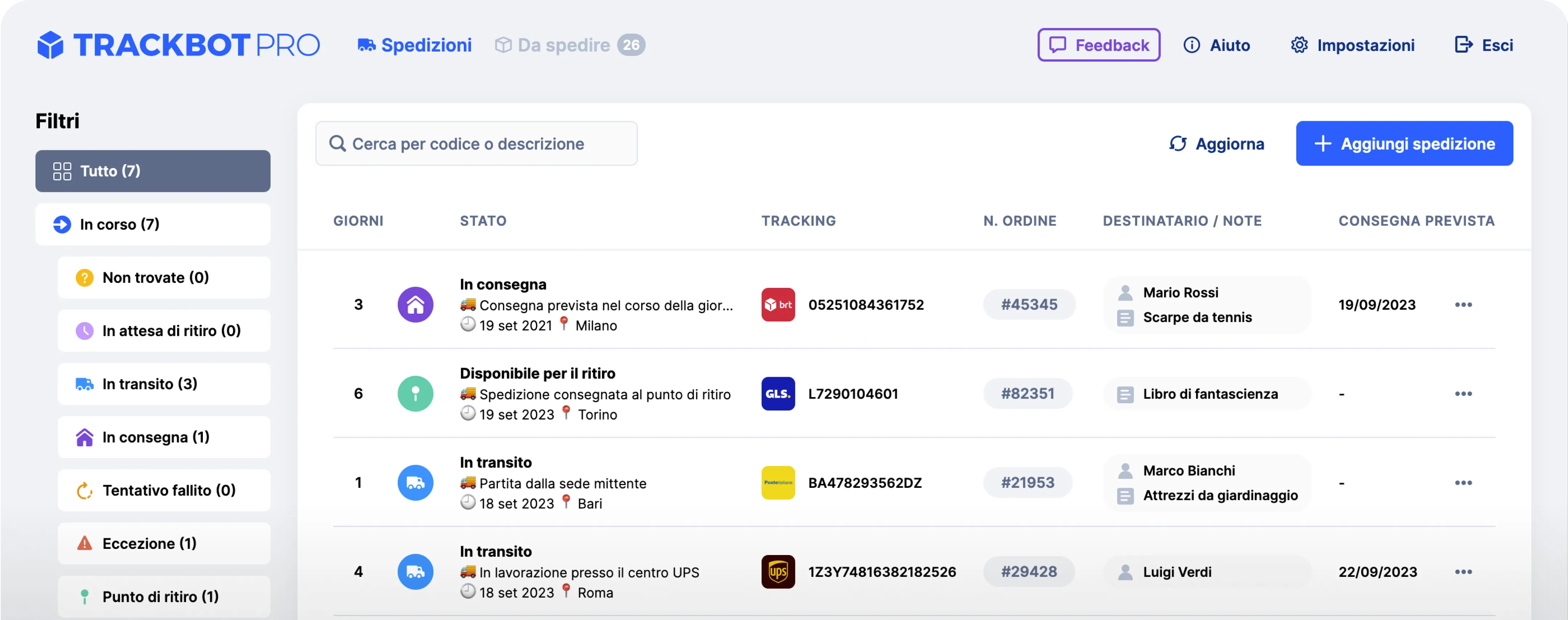Click the GLS carrier logo icon
This screenshot has height=620, width=1568.
[778, 393]
